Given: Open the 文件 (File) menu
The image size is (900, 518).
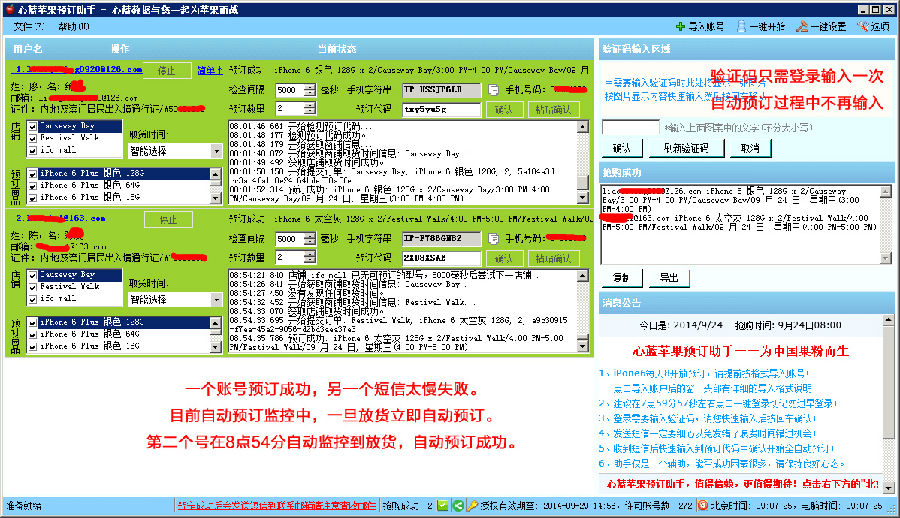Looking at the screenshot, I should click(28, 26).
